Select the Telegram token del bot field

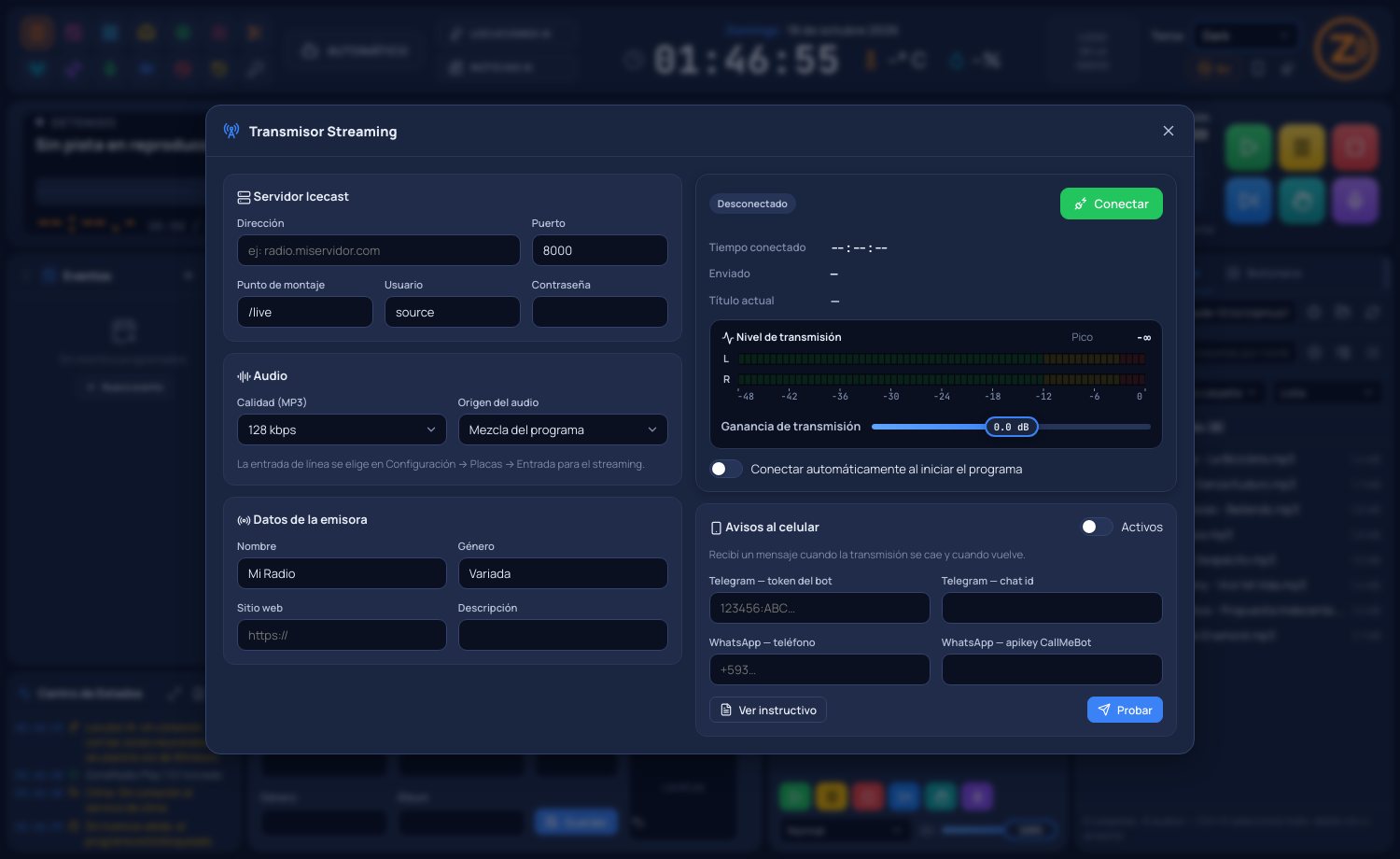tap(819, 608)
